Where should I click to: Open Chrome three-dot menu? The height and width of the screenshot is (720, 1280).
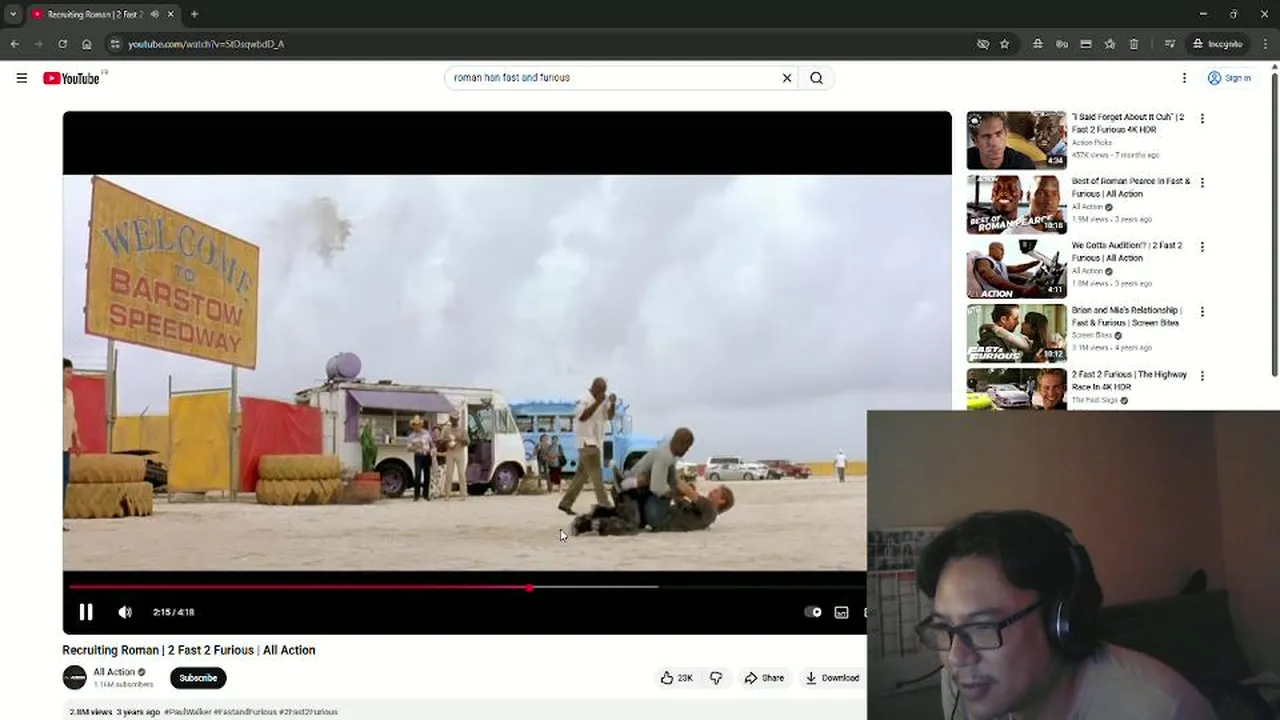(x=1265, y=44)
